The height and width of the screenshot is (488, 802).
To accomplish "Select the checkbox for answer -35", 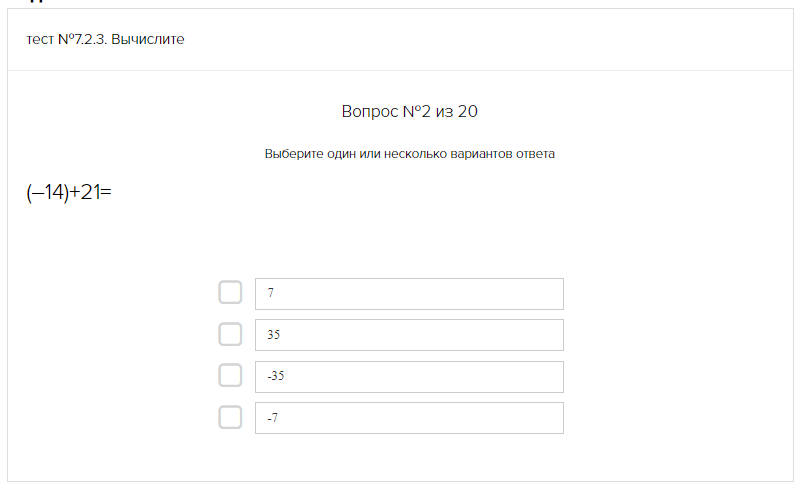I will point(230,375).
